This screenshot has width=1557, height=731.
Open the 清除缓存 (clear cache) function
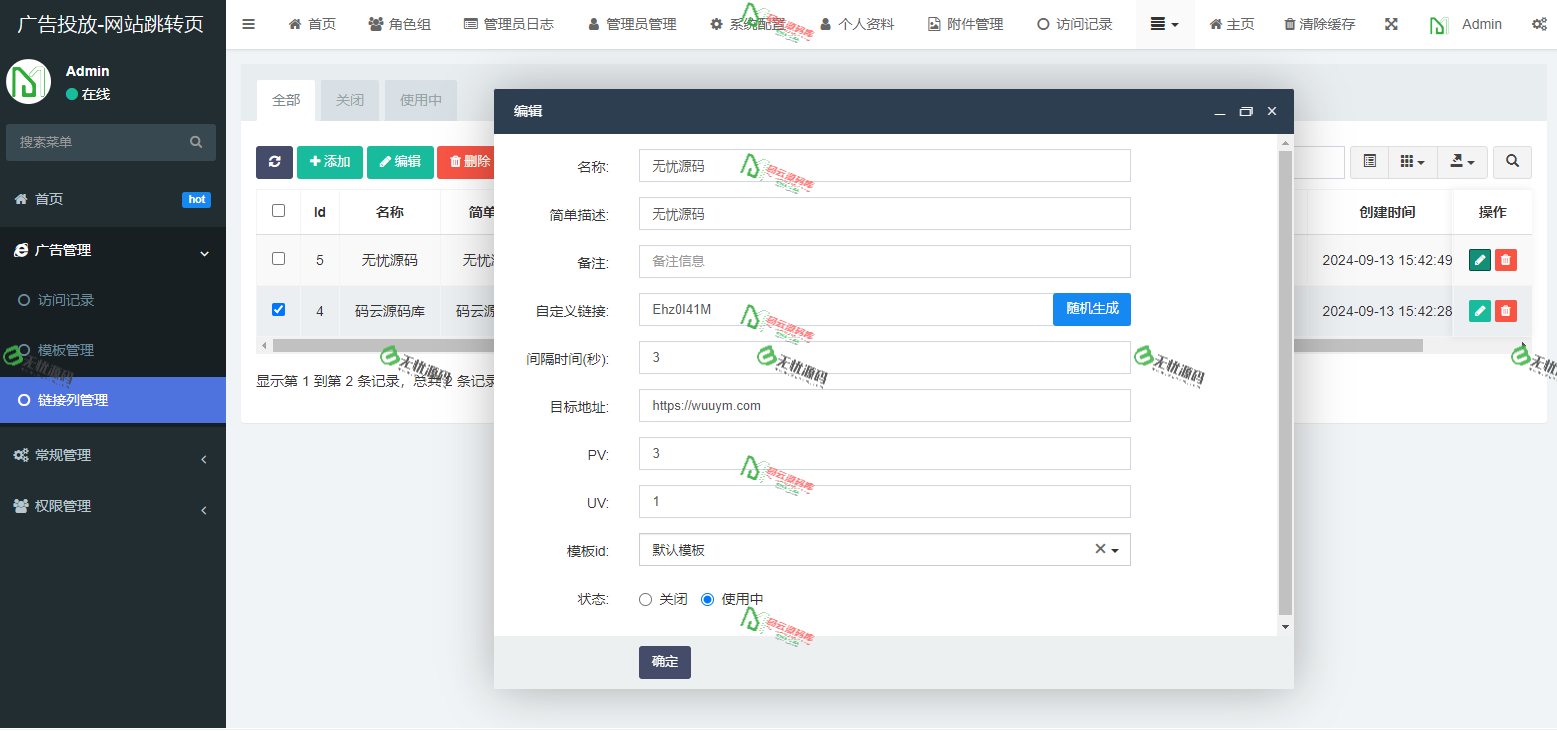pos(1318,23)
